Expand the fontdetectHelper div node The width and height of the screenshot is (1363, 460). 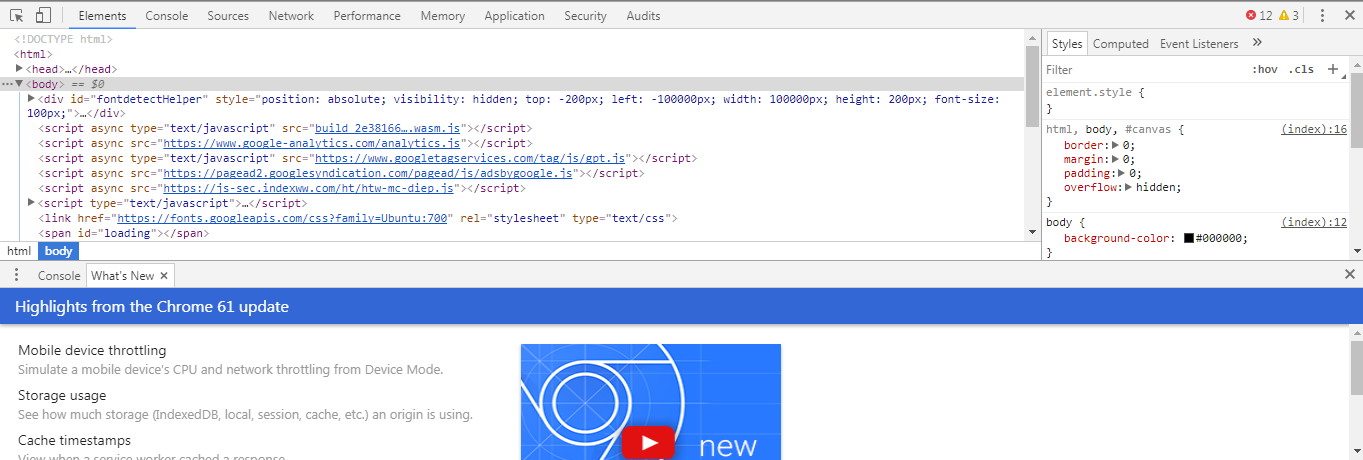[32, 98]
